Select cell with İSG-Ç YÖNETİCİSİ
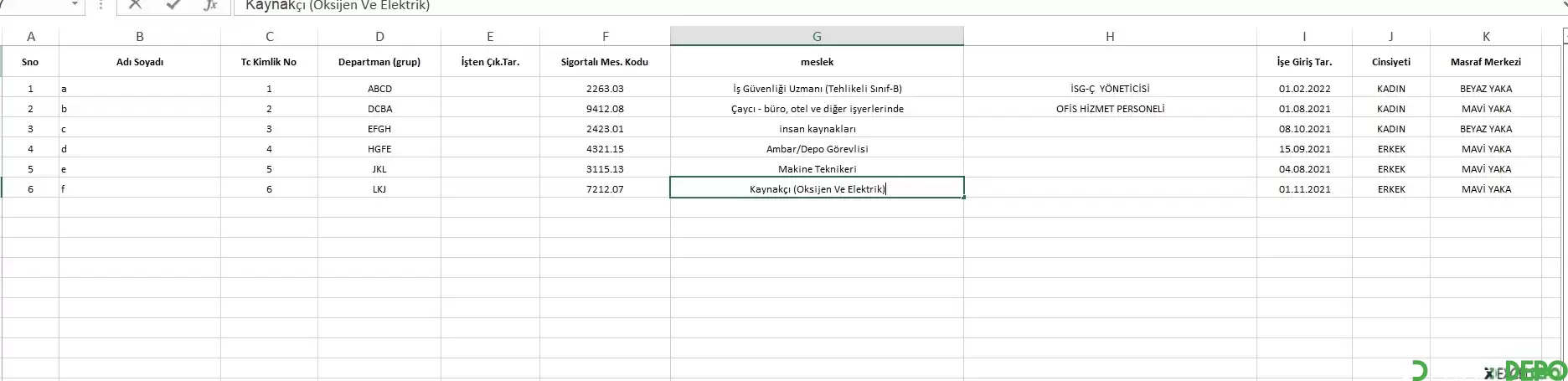 point(1110,88)
